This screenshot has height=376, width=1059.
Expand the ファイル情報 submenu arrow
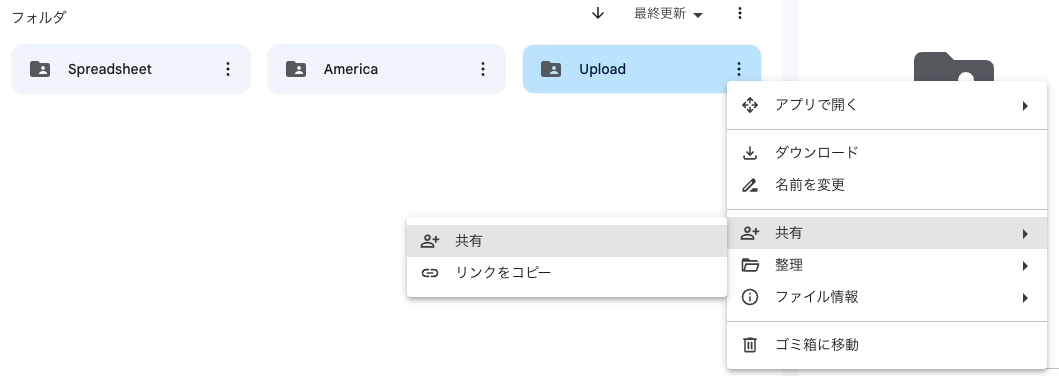tap(1025, 298)
